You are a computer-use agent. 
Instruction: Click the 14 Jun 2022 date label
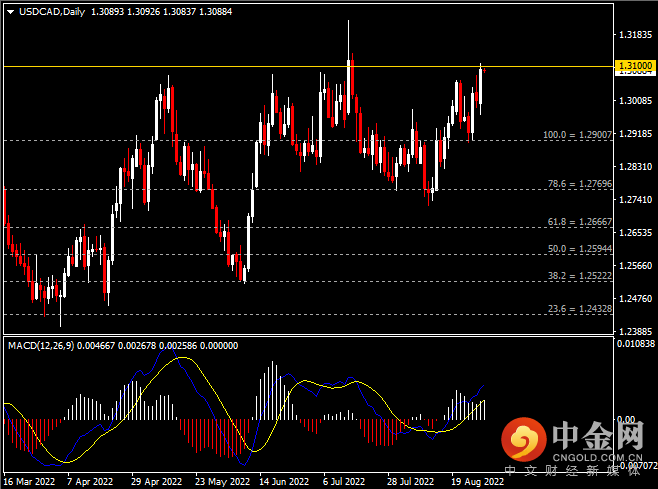tap(284, 481)
